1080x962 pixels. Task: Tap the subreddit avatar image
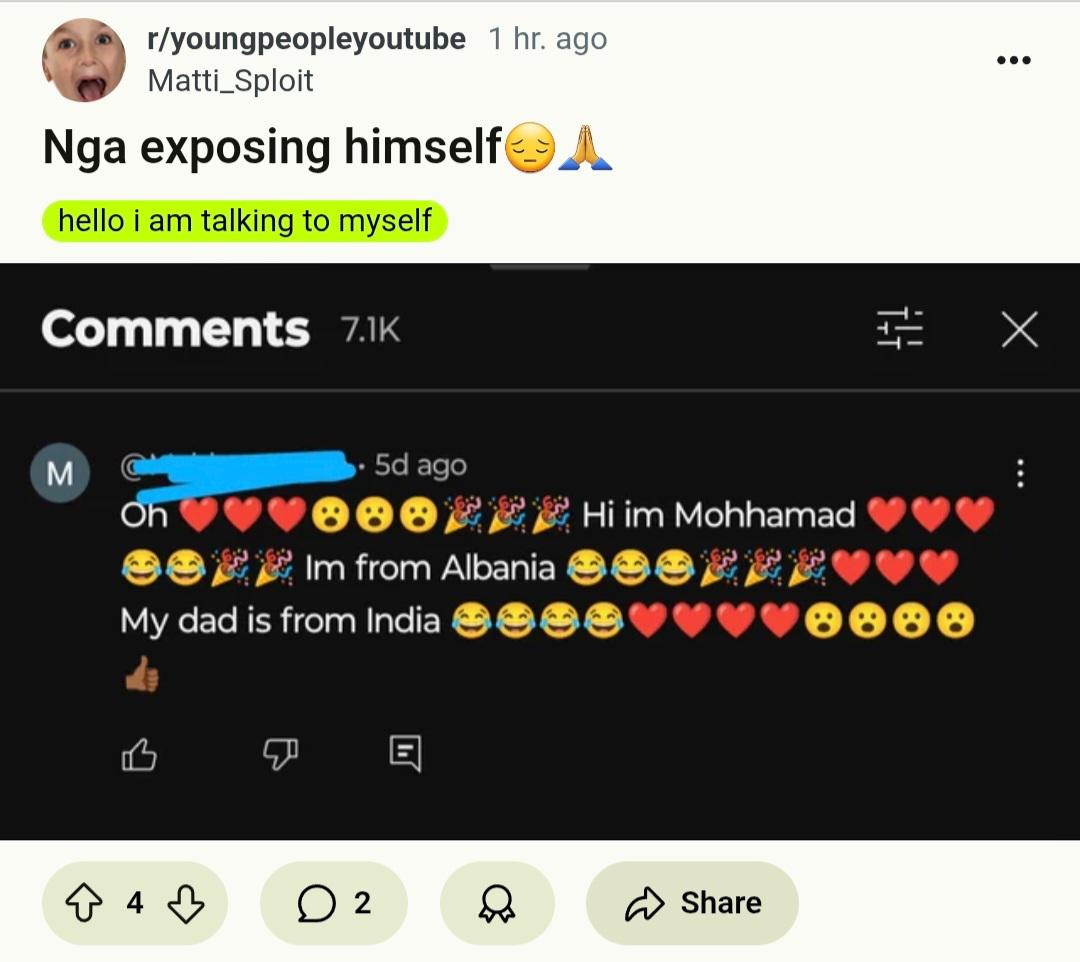point(84,60)
